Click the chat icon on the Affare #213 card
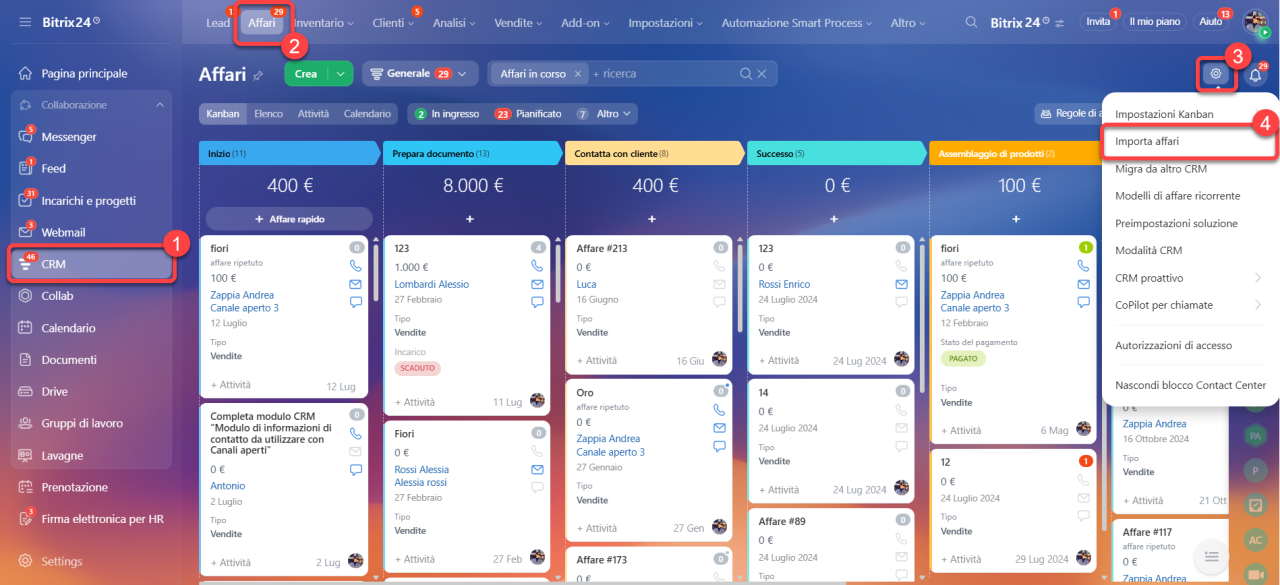Viewport: 1280px width, 585px height. pos(721,302)
